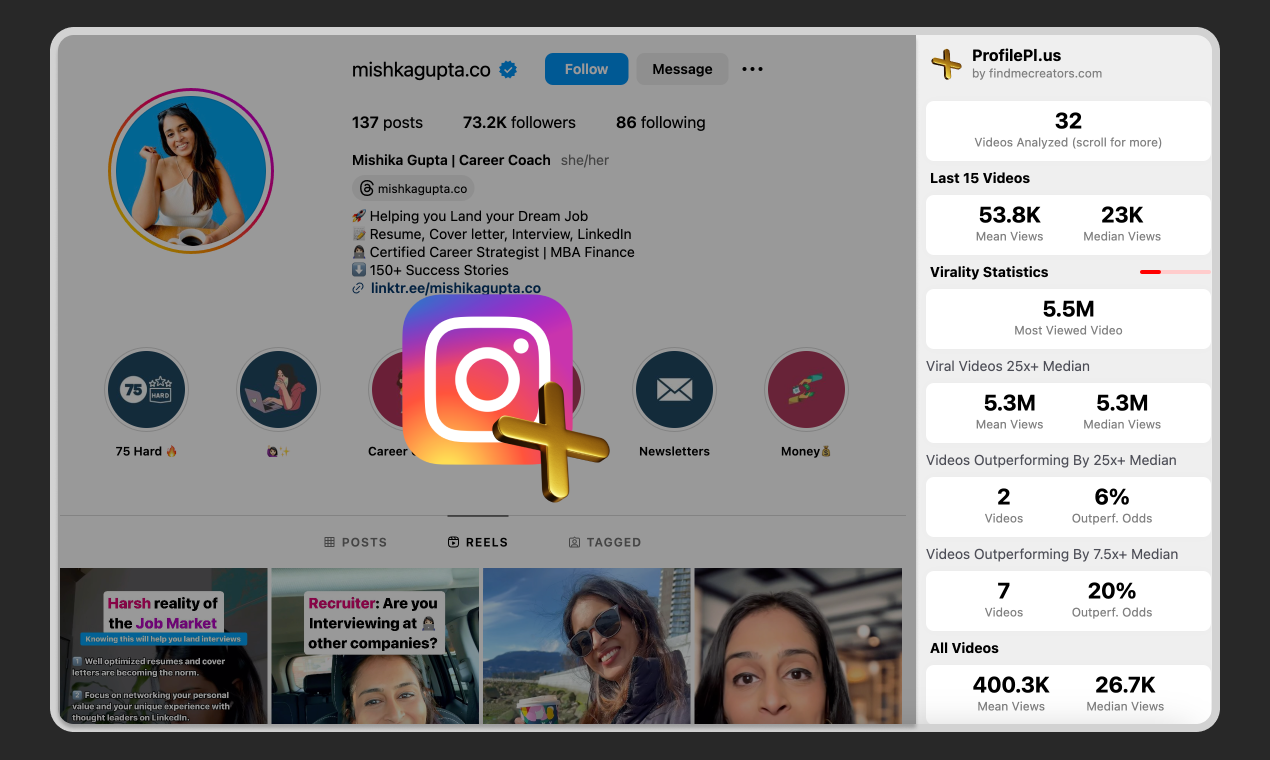
Task: Open the Message button
Action: tap(682, 69)
